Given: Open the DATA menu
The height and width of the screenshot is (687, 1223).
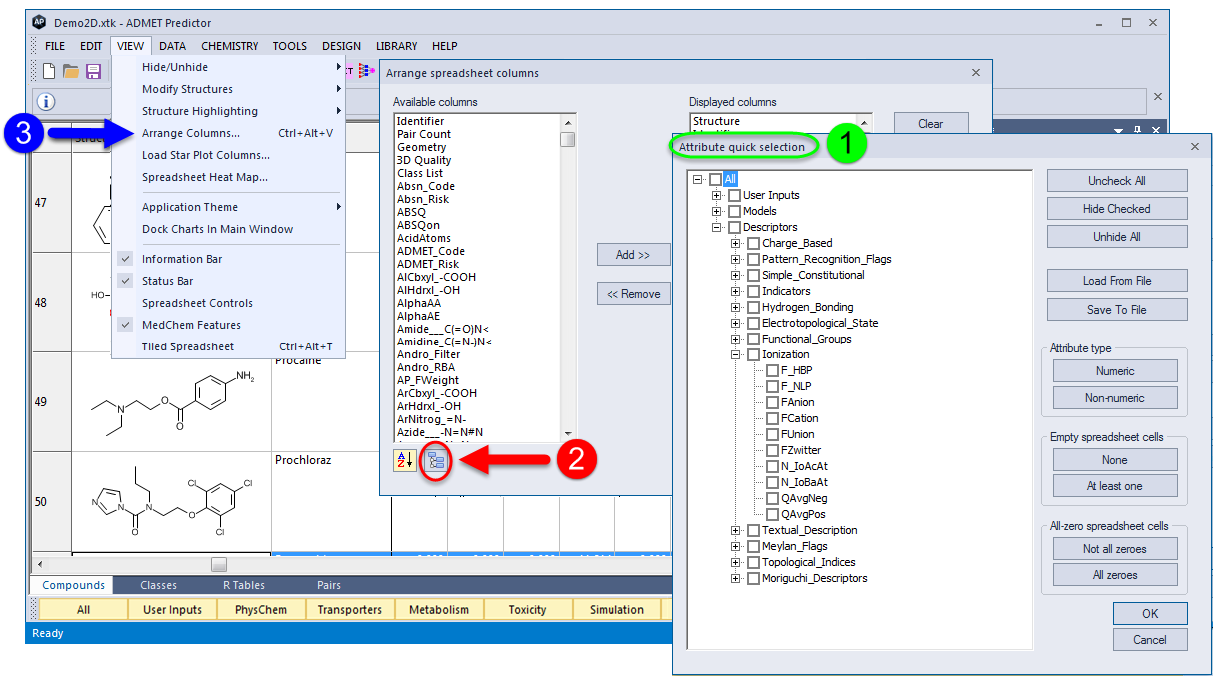Looking at the screenshot, I should point(172,46).
